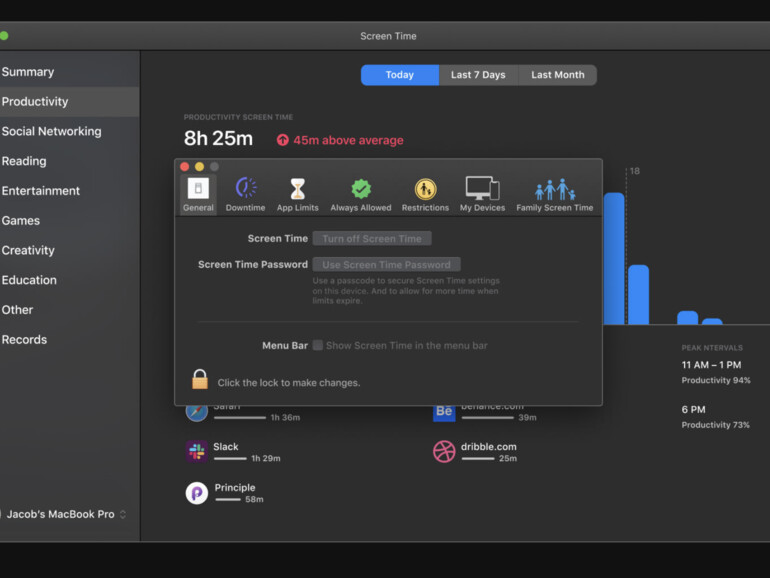Select Productivity in the sidebar

[69, 102]
